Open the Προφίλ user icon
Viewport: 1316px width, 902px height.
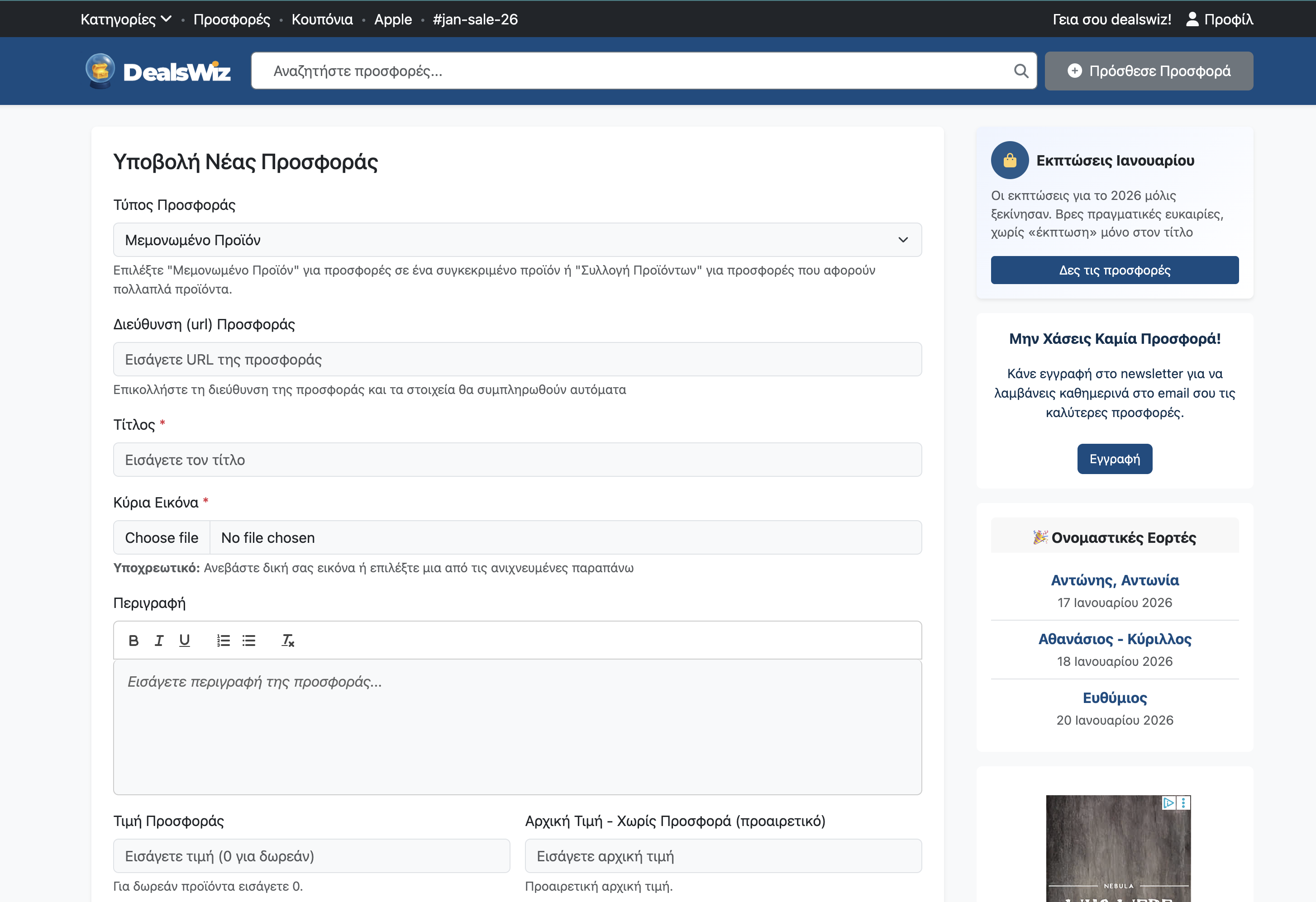click(1192, 19)
